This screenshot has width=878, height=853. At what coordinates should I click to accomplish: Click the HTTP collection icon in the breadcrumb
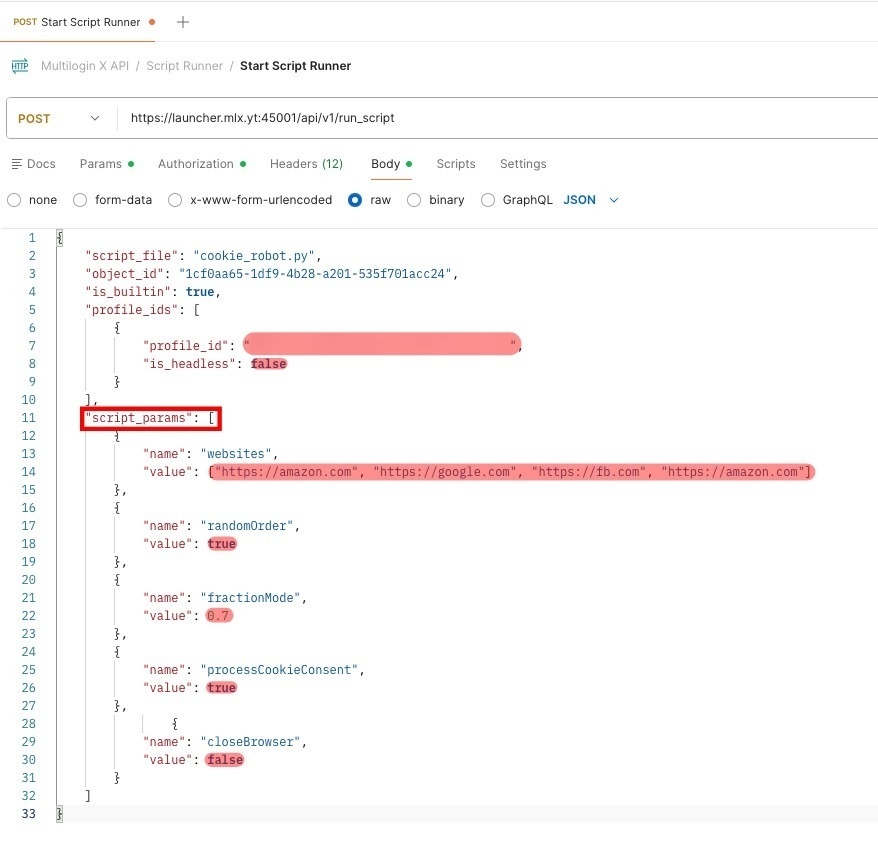(19, 66)
